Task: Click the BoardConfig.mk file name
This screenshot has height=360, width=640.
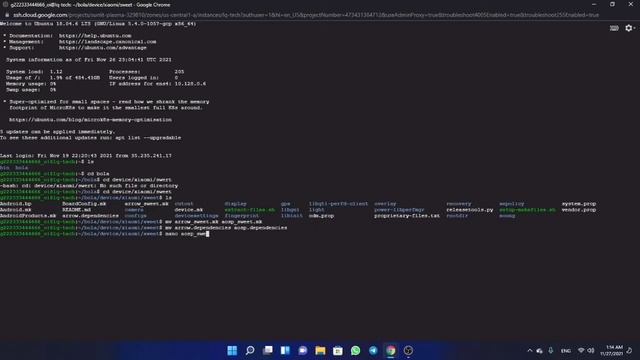Action: click(x=84, y=204)
